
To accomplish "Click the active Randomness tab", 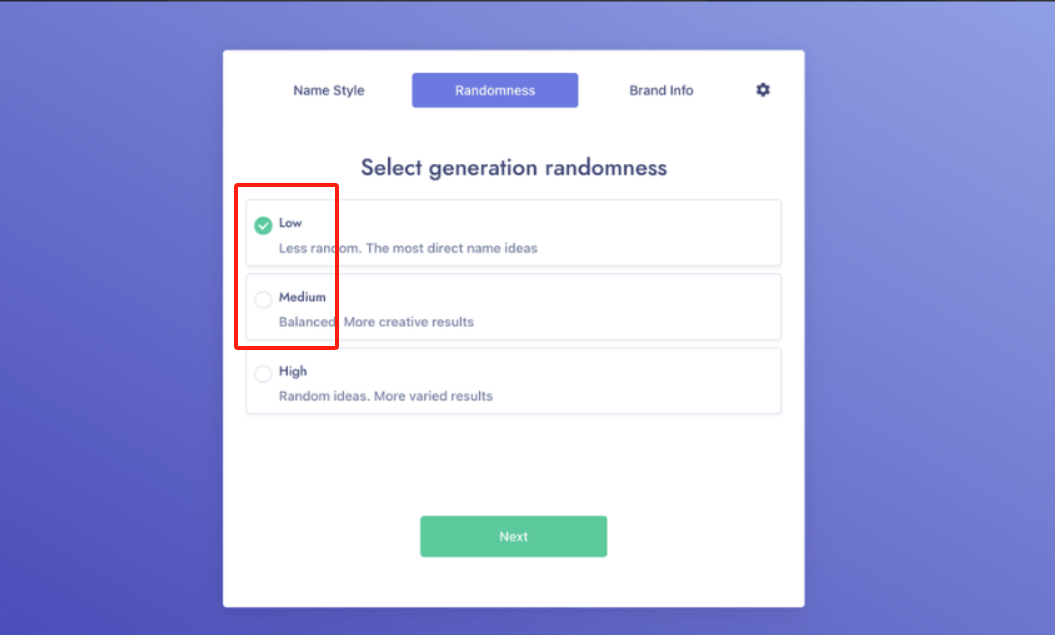I will (x=495, y=90).
